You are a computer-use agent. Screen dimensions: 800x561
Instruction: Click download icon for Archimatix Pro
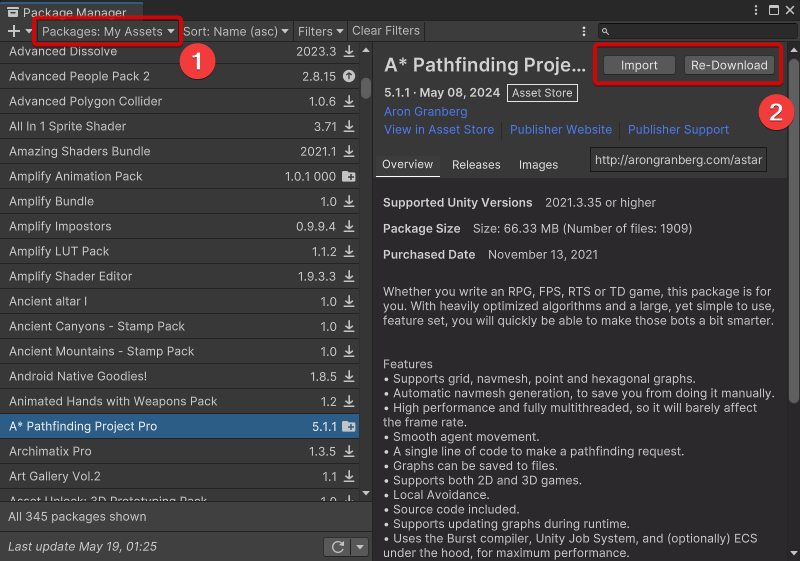tap(349, 451)
